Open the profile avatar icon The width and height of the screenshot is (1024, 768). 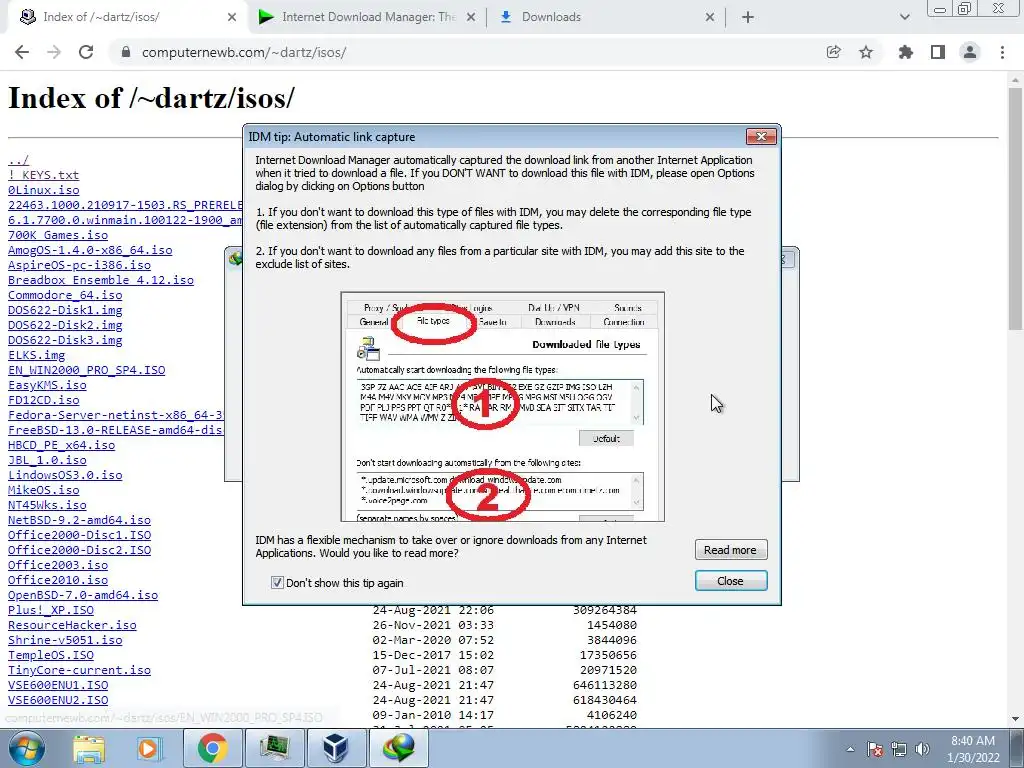coord(970,52)
